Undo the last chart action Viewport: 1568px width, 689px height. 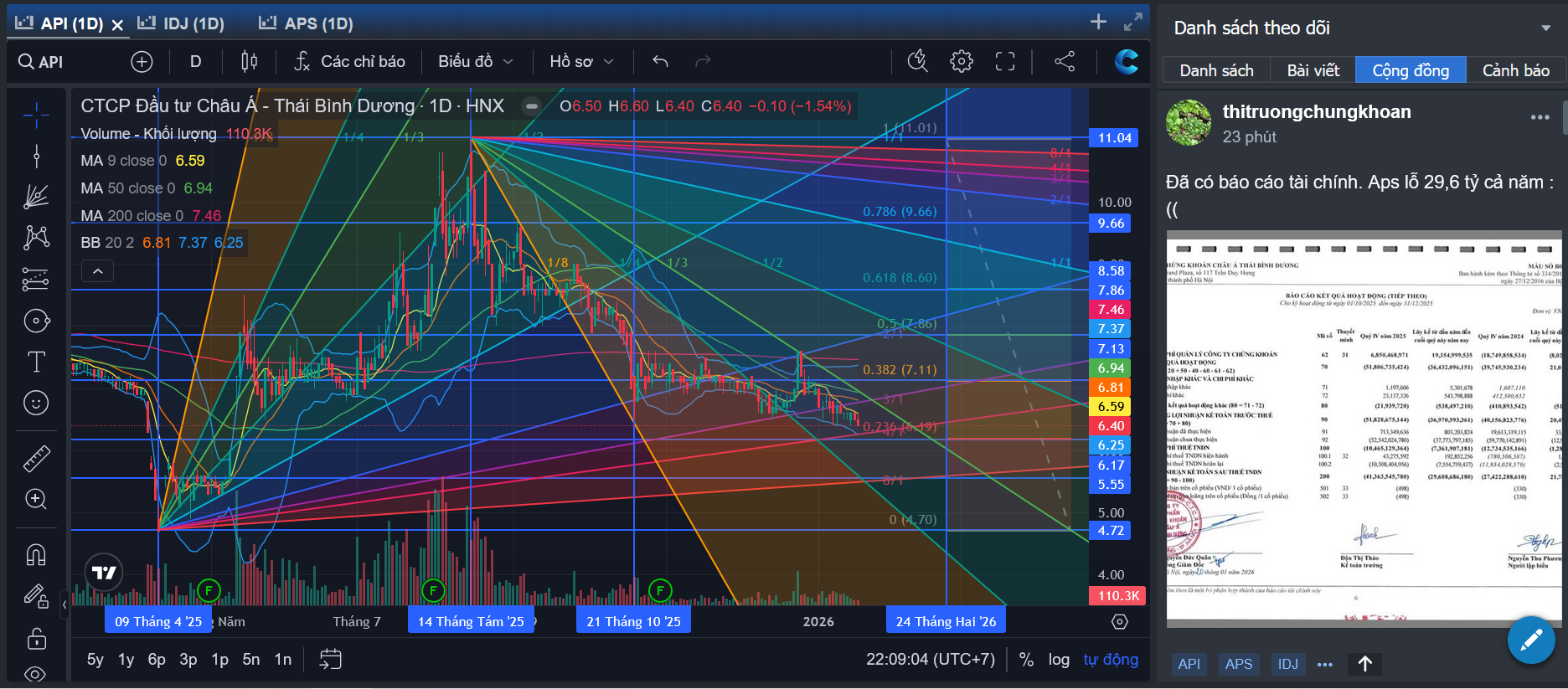[x=660, y=61]
